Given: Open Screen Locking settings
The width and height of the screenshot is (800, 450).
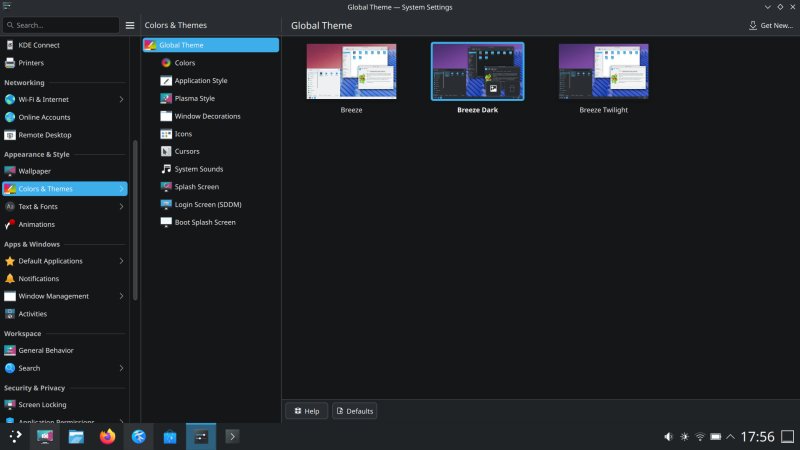Looking at the screenshot, I should [x=64, y=404].
